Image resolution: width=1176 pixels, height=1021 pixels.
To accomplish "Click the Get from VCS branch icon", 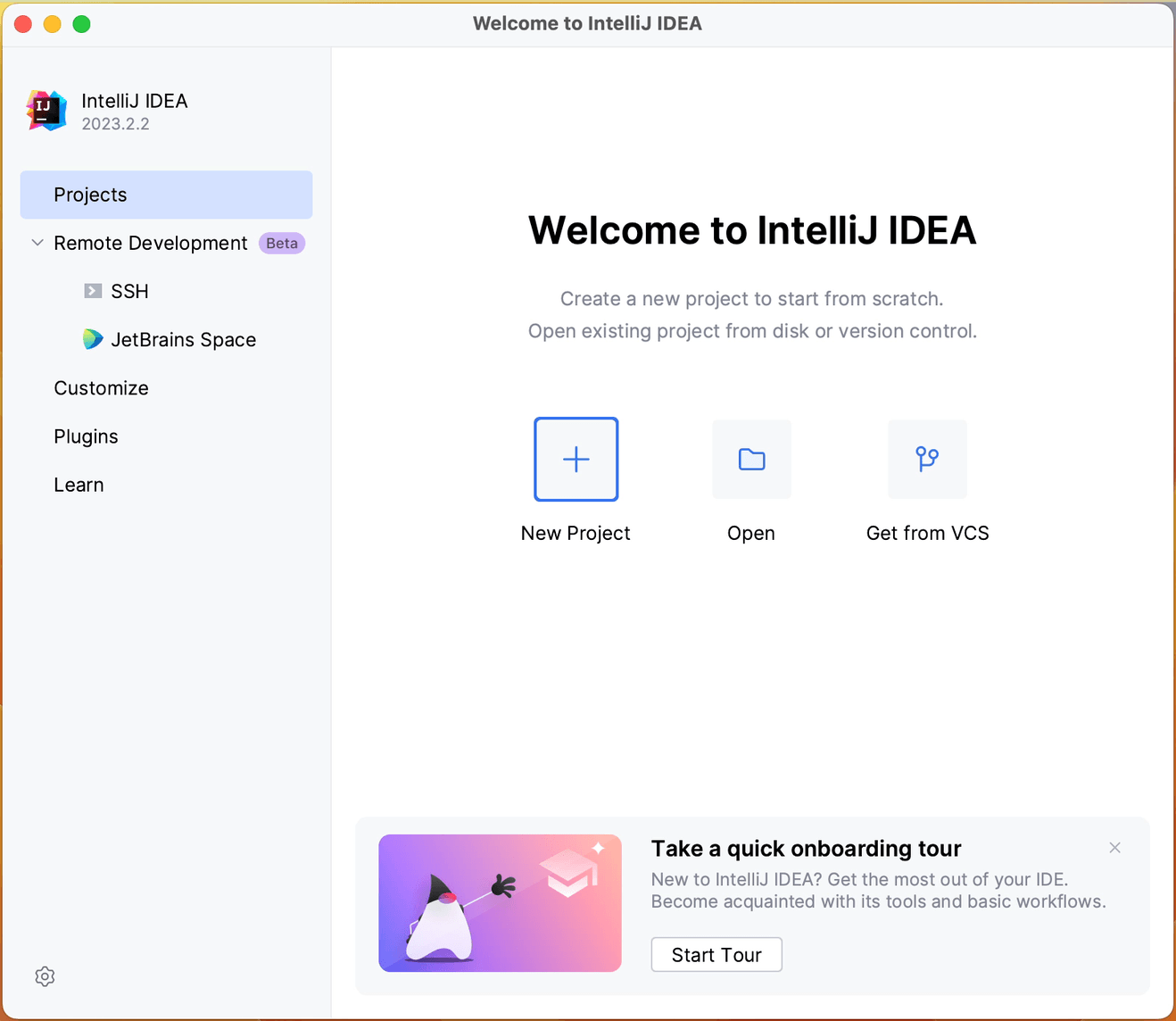I will click(x=927, y=460).
